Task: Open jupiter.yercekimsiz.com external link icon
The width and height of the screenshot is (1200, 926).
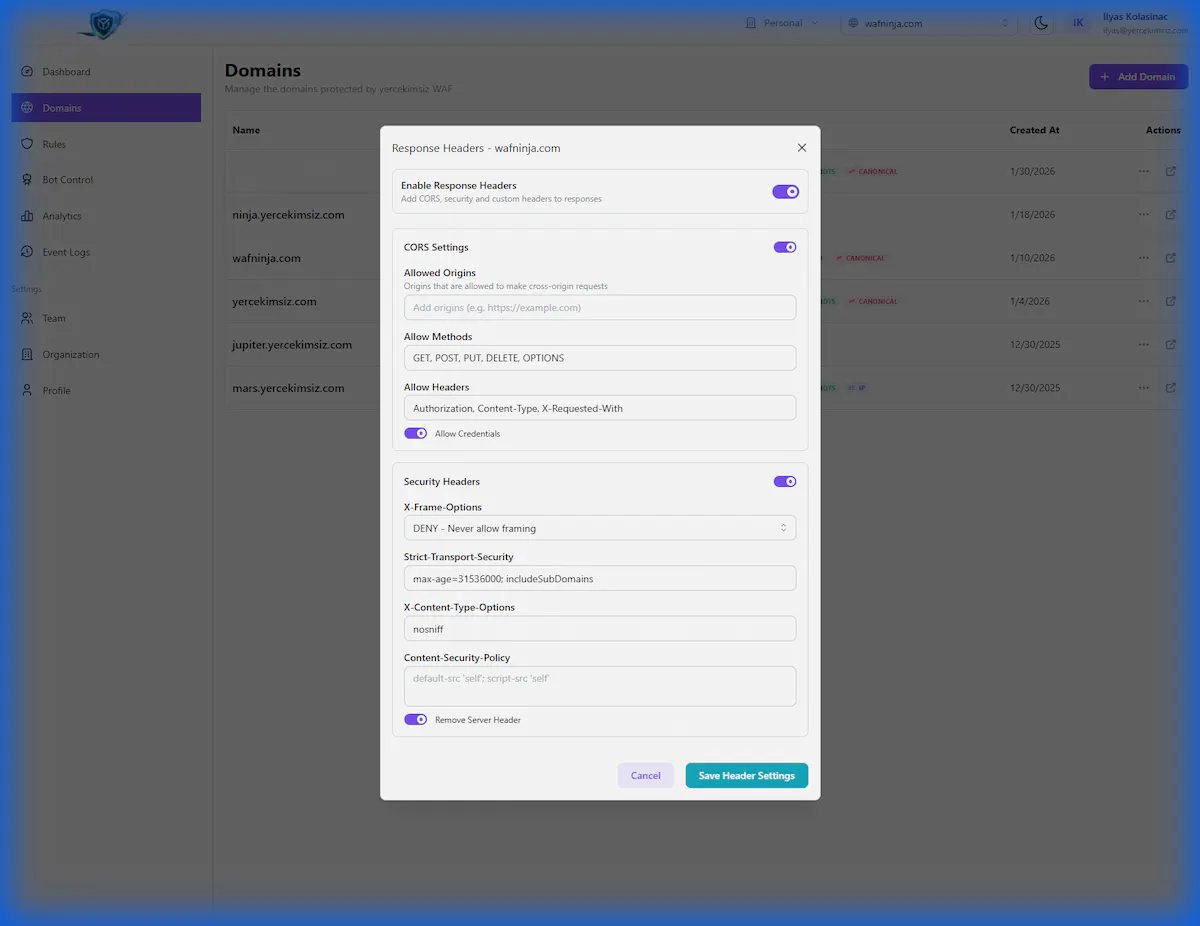Action: 1171,344
